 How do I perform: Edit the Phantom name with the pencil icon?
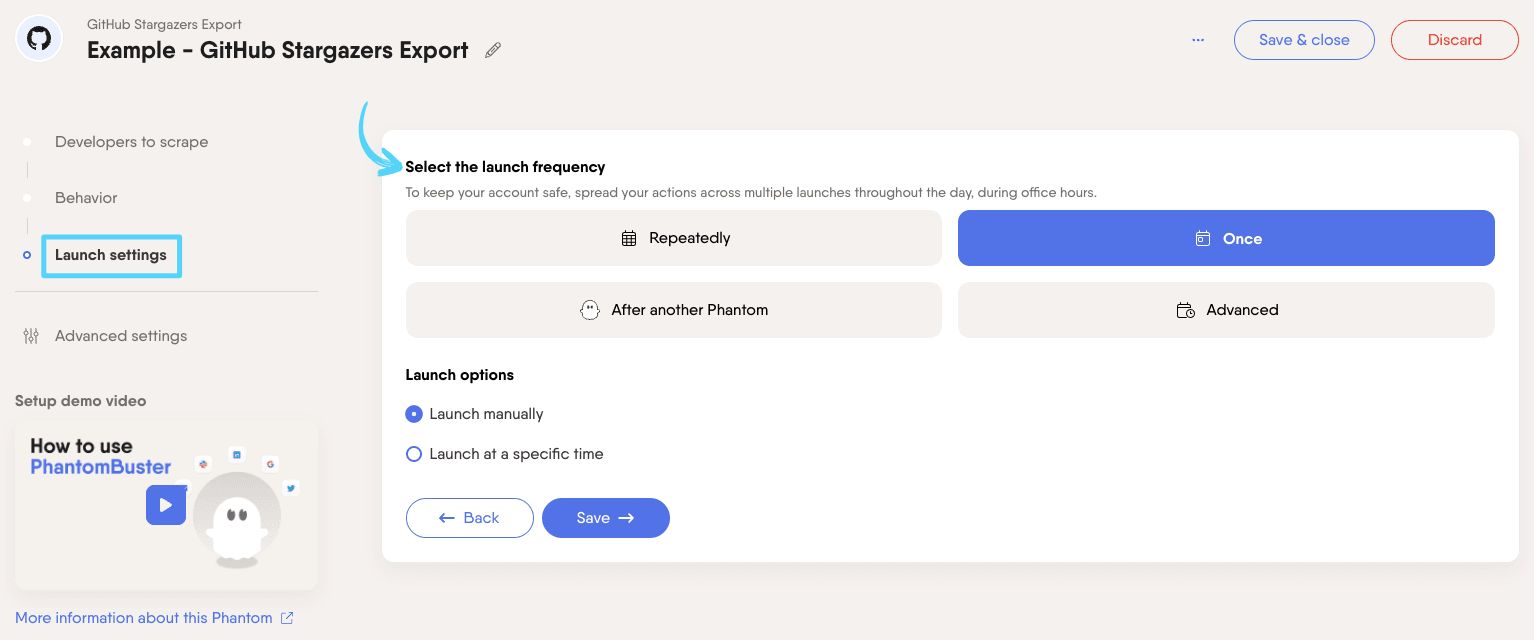coord(492,49)
